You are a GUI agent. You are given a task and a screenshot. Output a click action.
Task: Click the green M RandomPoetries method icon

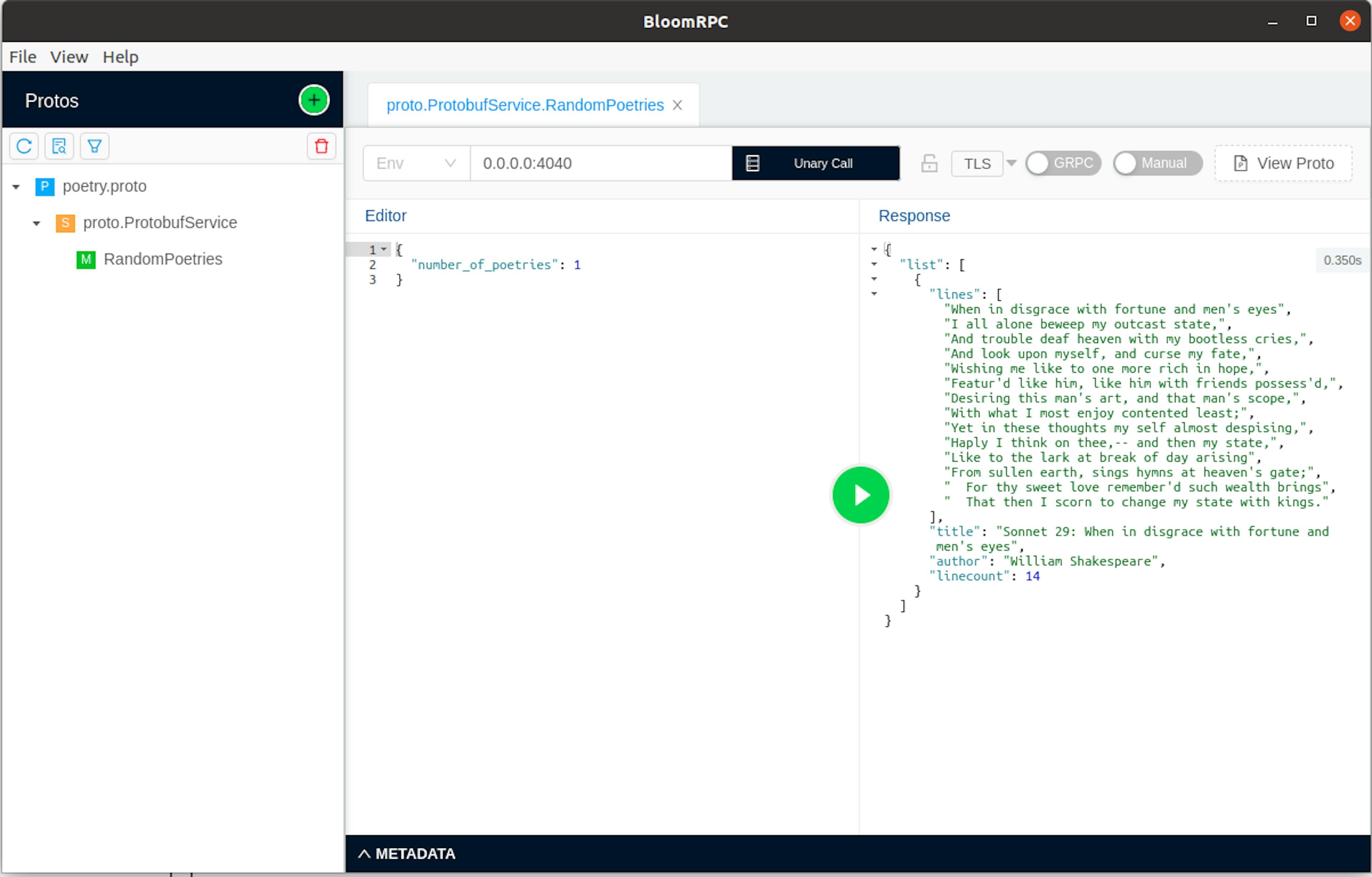point(86,259)
